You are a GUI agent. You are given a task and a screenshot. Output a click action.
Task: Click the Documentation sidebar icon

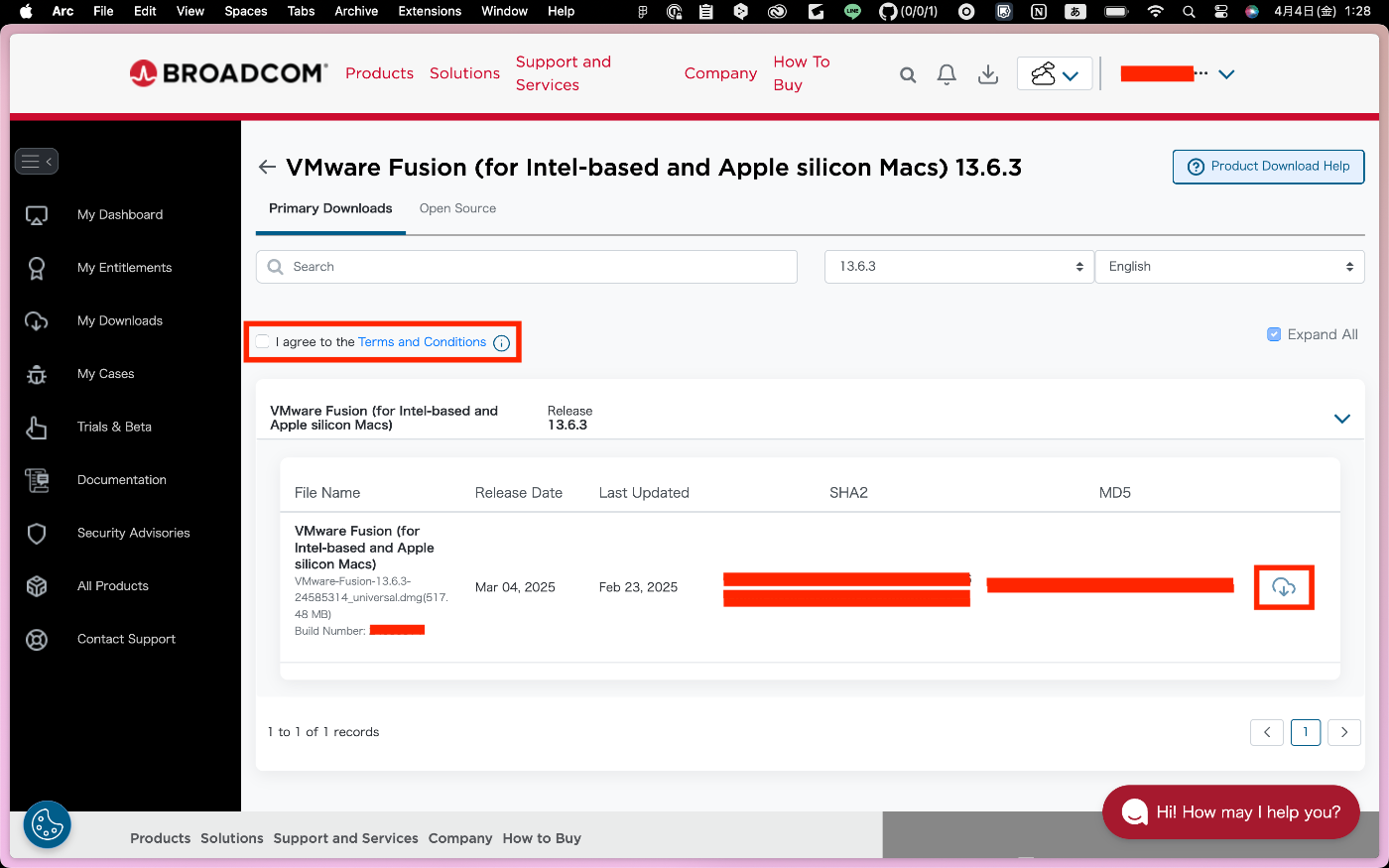[37, 480]
